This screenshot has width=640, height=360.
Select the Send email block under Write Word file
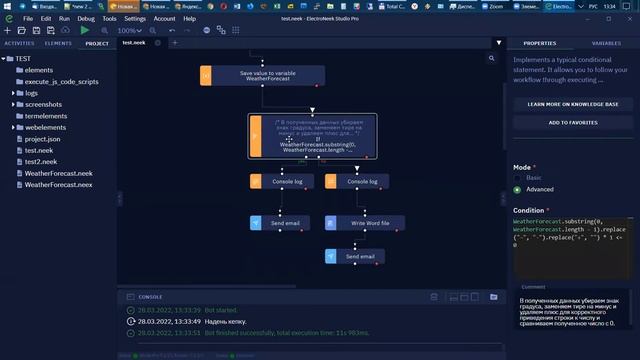click(x=355, y=257)
